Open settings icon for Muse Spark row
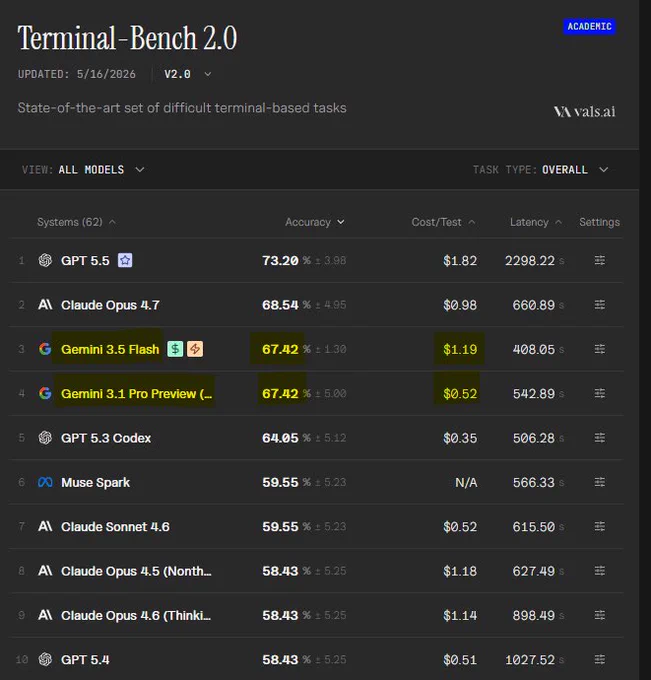The image size is (651, 680). click(599, 482)
